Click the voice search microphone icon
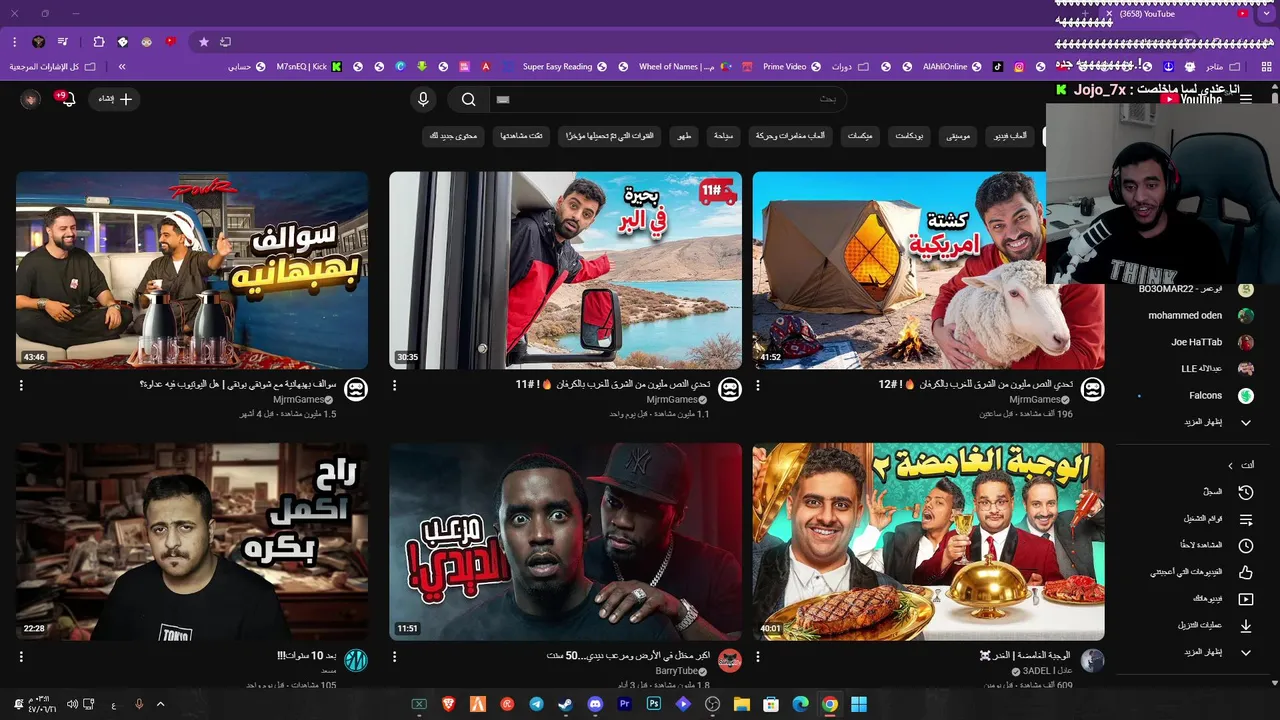The width and height of the screenshot is (1280, 720). (423, 99)
